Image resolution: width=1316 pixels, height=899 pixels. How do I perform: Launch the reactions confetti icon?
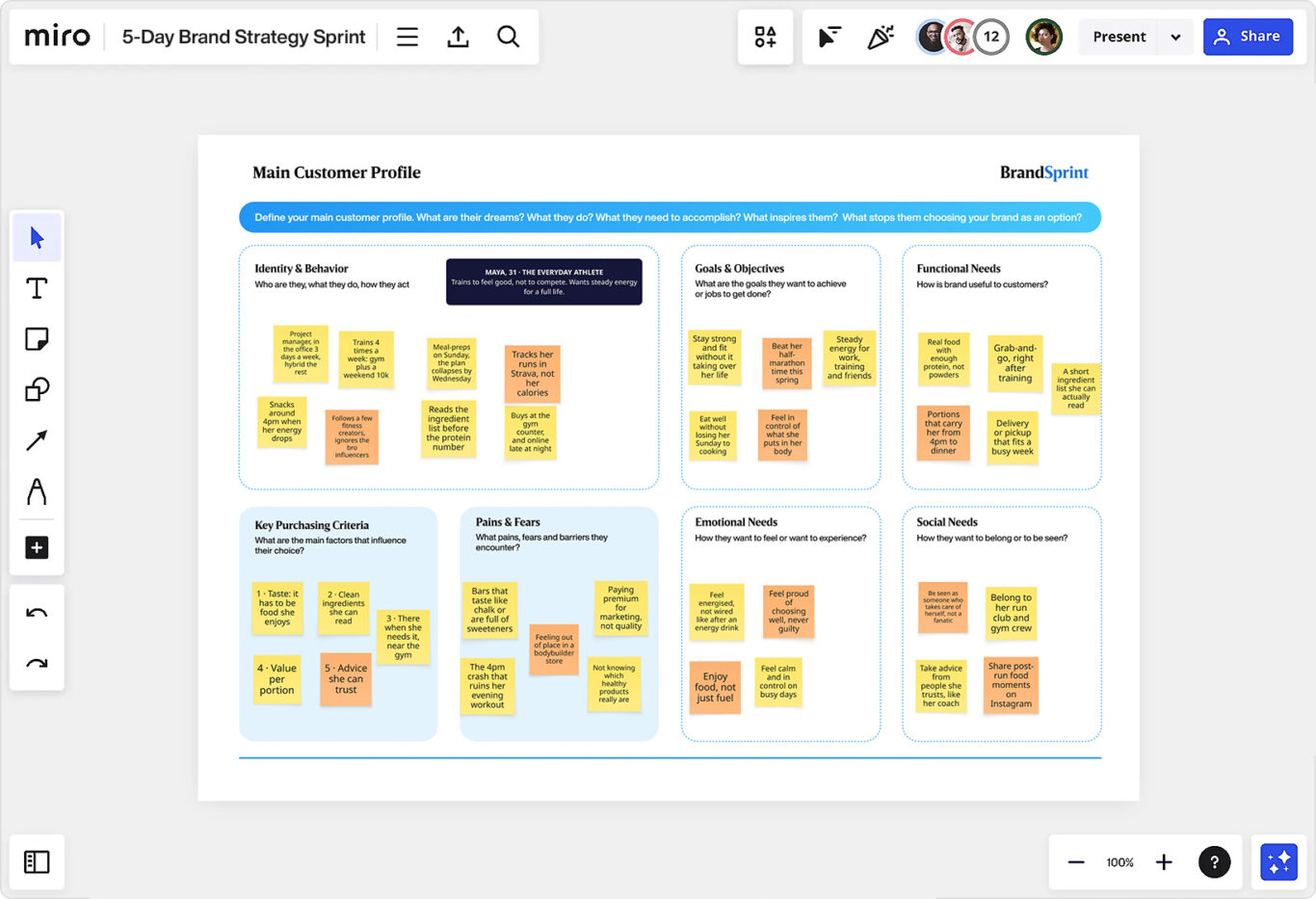click(x=881, y=37)
